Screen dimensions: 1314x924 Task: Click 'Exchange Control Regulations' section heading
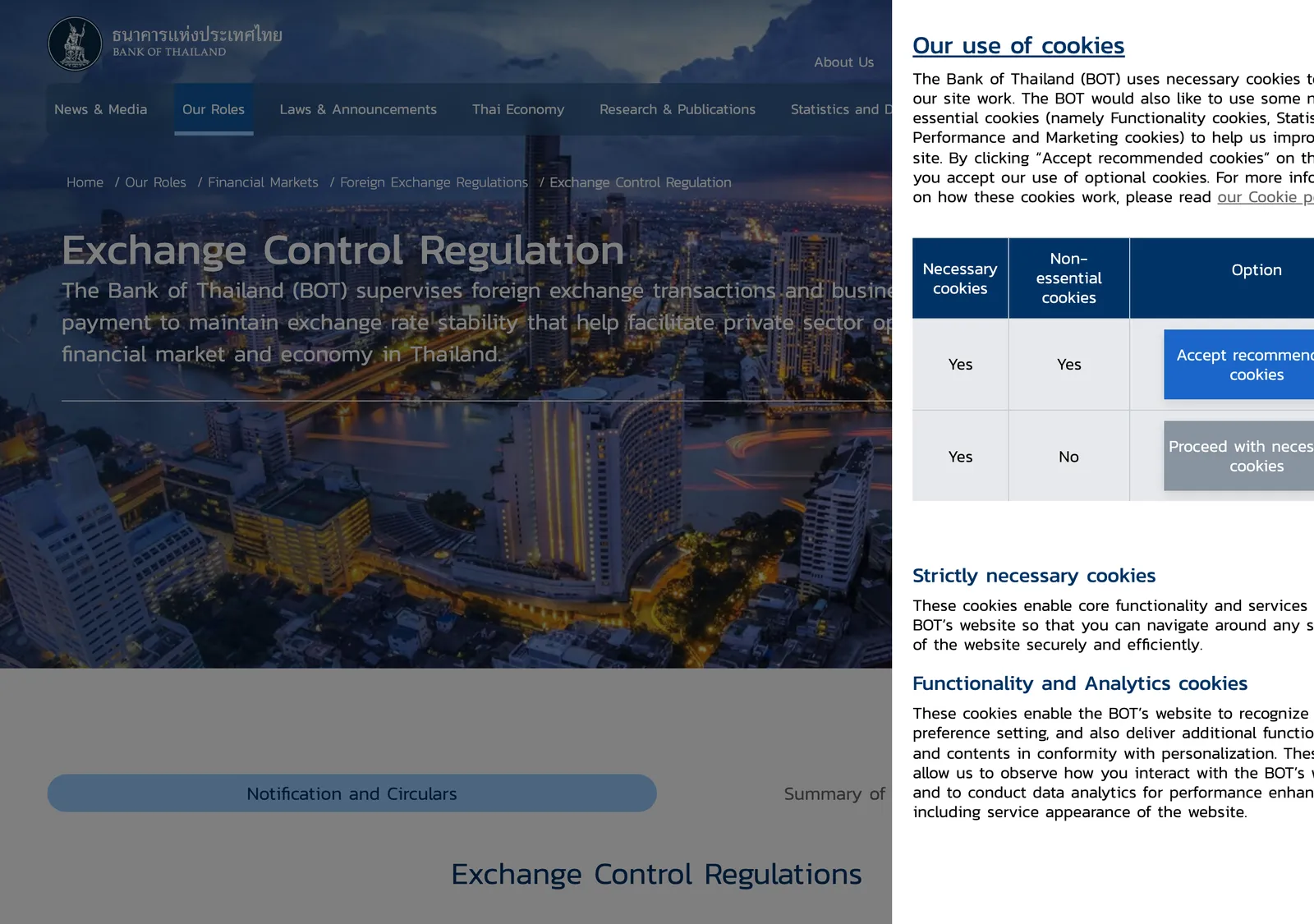point(656,875)
